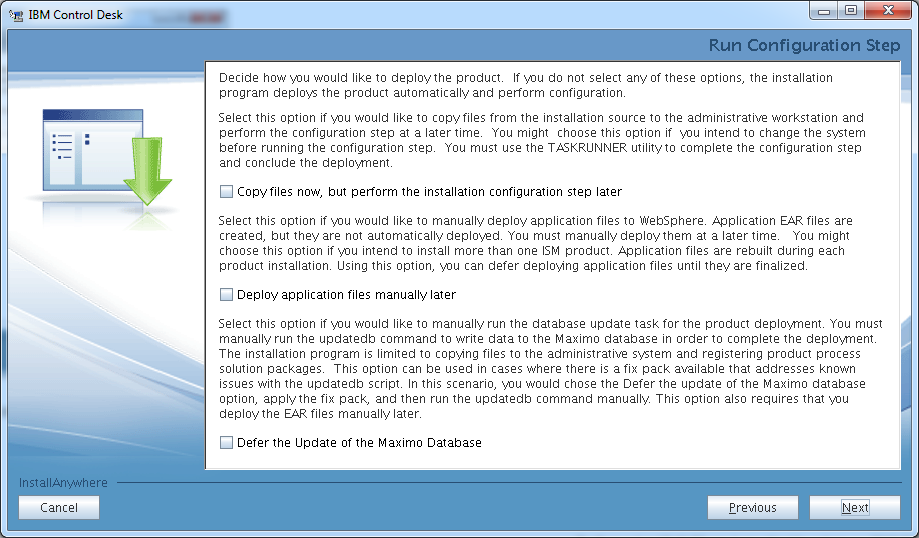Image resolution: width=919 pixels, height=538 pixels.
Task: Click the IBM Control Desk title bar icon
Action: [16, 15]
